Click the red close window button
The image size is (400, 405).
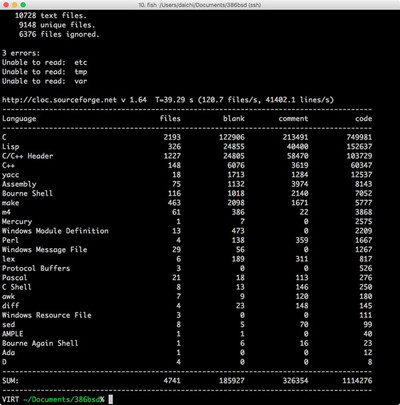coord(6,5)
